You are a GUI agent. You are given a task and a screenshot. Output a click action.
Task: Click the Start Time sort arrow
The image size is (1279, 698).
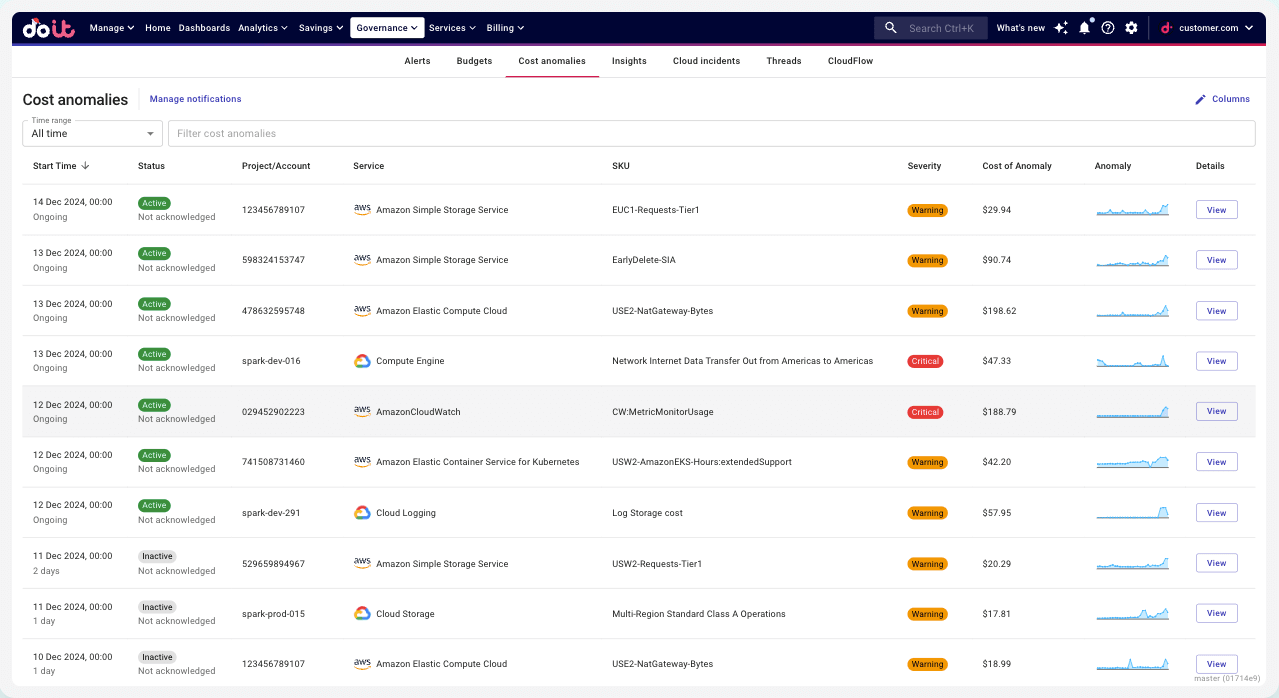(86, 166)
